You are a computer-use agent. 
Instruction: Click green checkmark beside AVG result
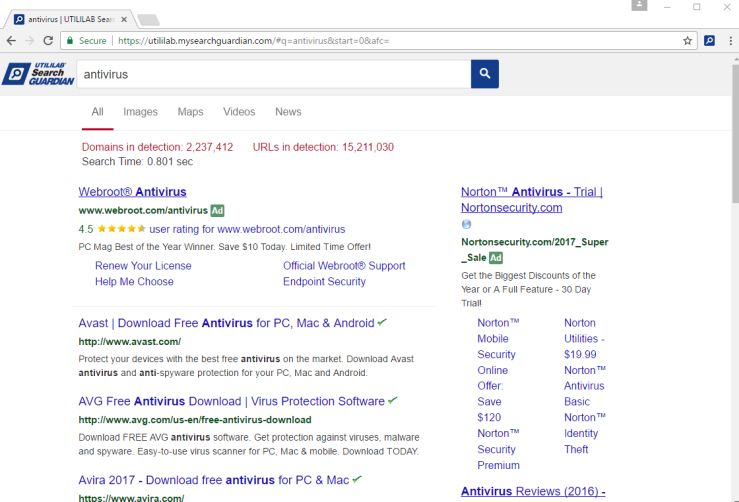(392, 401)
